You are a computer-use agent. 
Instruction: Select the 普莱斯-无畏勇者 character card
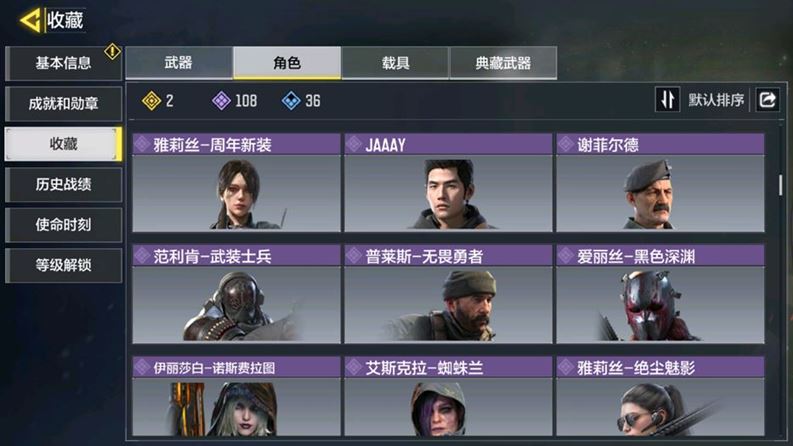pyautogui.click(x=448, y=294)
